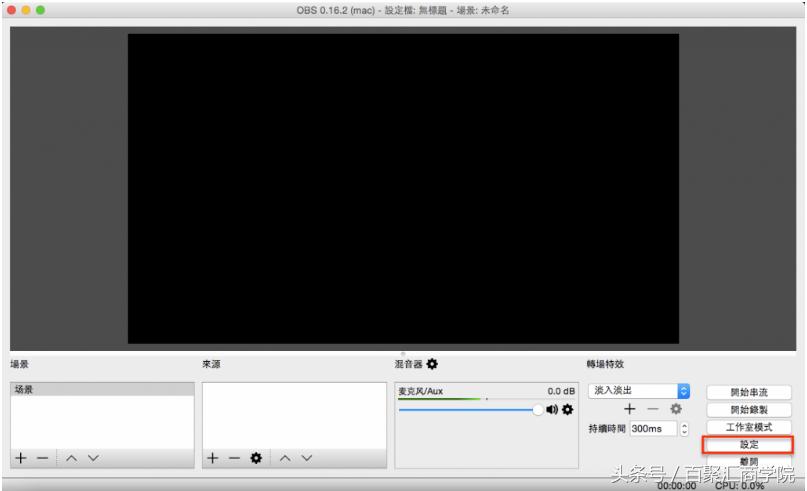
Task: Click the 來源 panel label
Action: click(211, 364)
